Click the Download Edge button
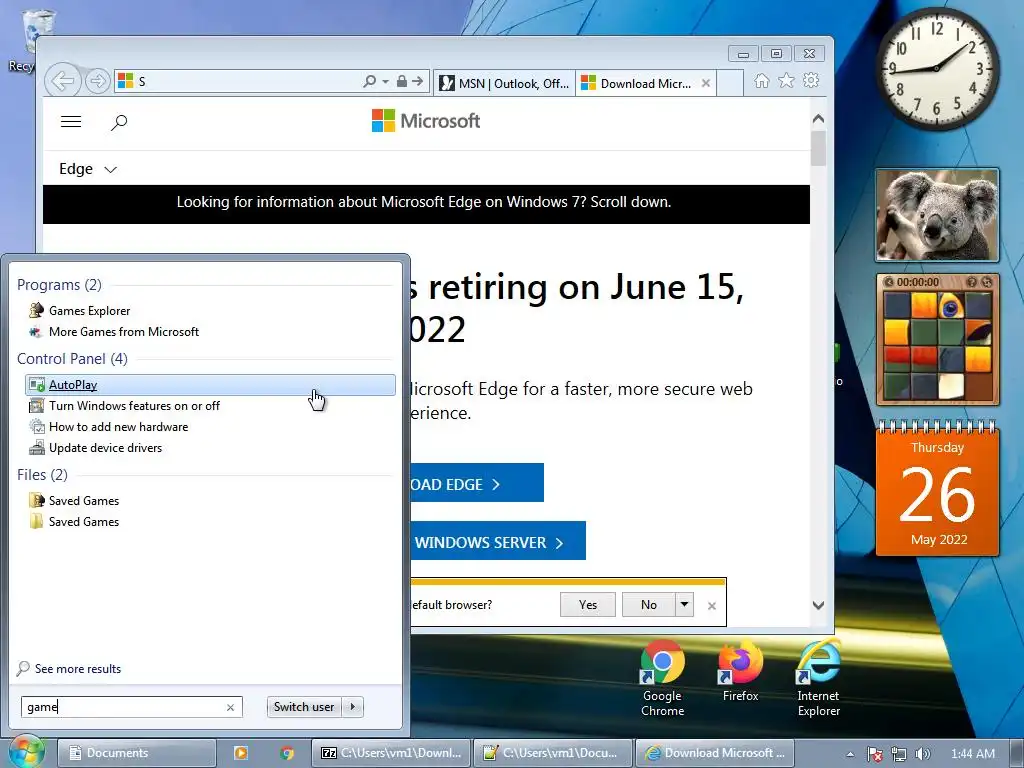 click(x=477, y=483)
